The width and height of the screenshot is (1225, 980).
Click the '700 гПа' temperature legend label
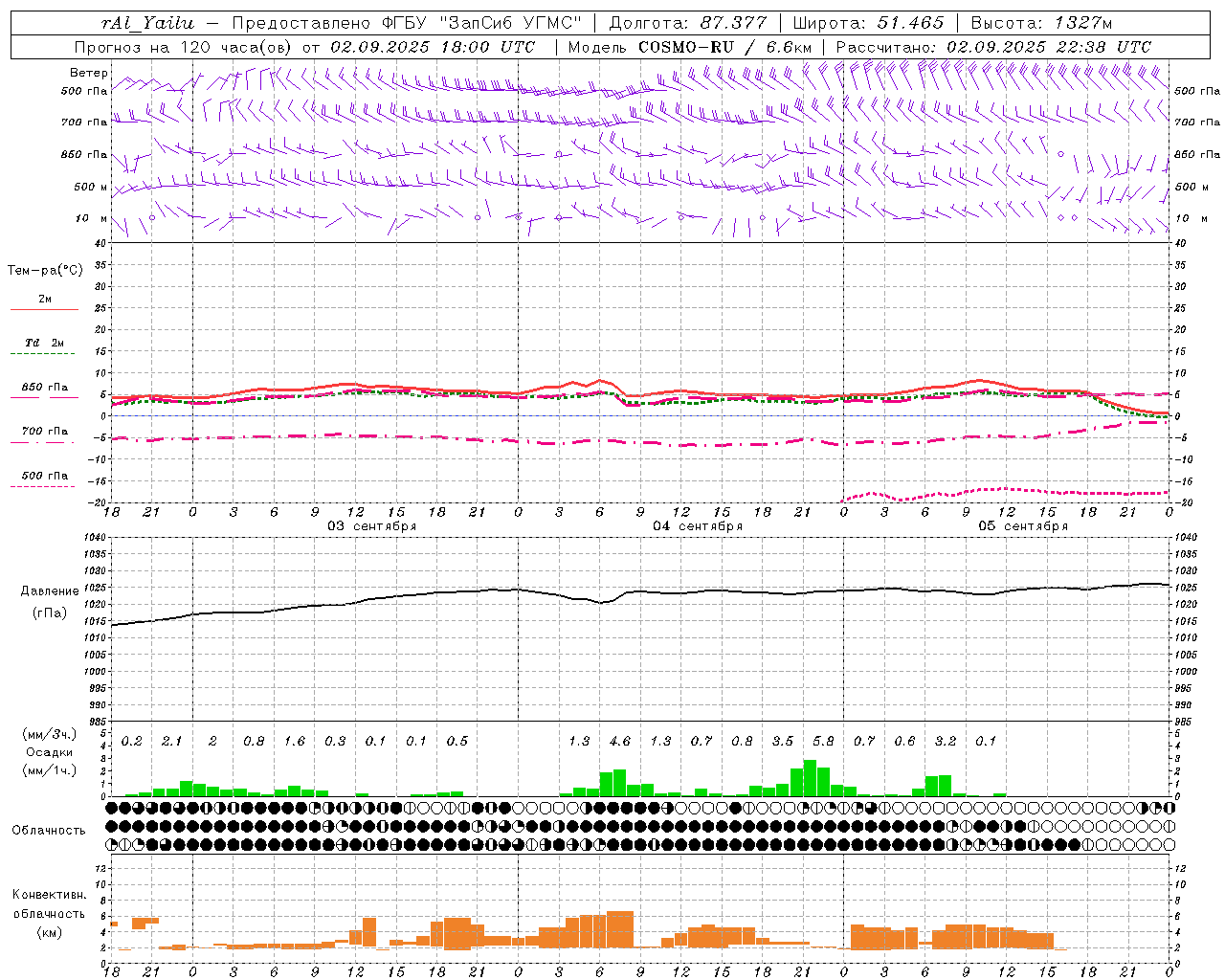coord(45,432)
